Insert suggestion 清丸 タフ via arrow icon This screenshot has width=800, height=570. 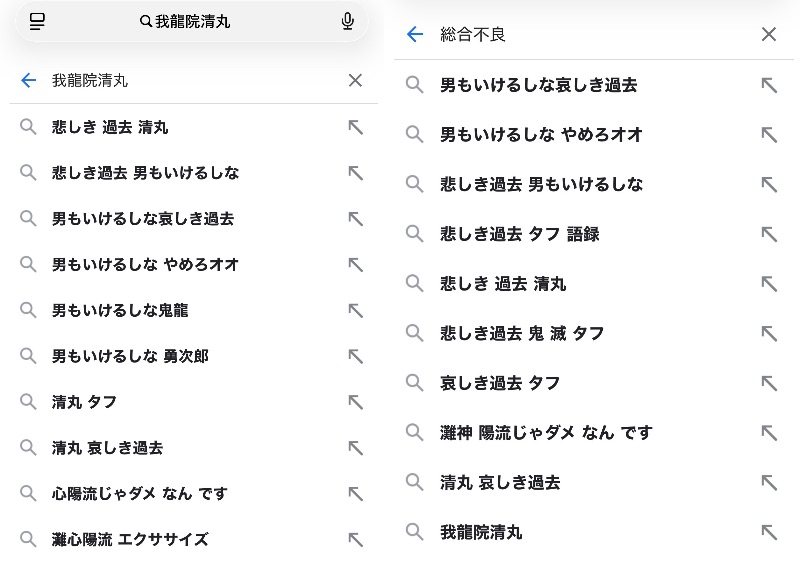pyautogui.click(x=355, y=402)
